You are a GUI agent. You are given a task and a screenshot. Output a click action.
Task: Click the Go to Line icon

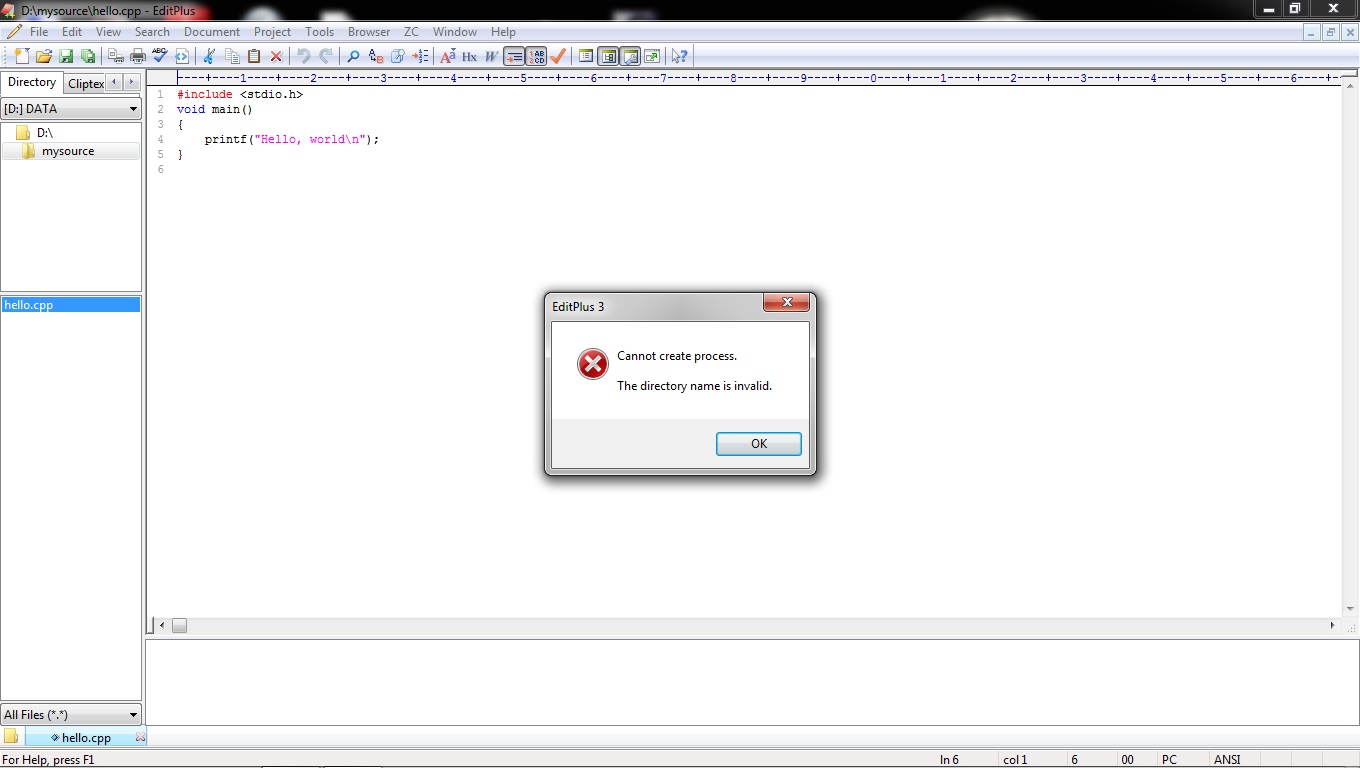point(420,56)
